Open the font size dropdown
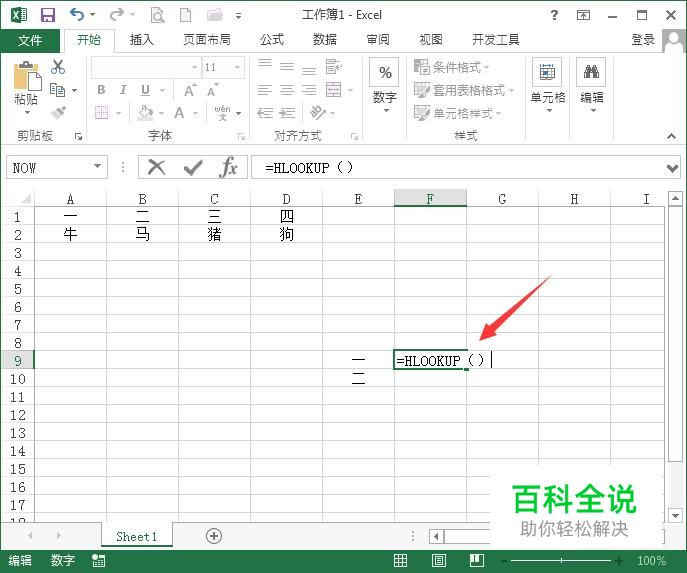The image size is (687, 573). pos(237,67)
